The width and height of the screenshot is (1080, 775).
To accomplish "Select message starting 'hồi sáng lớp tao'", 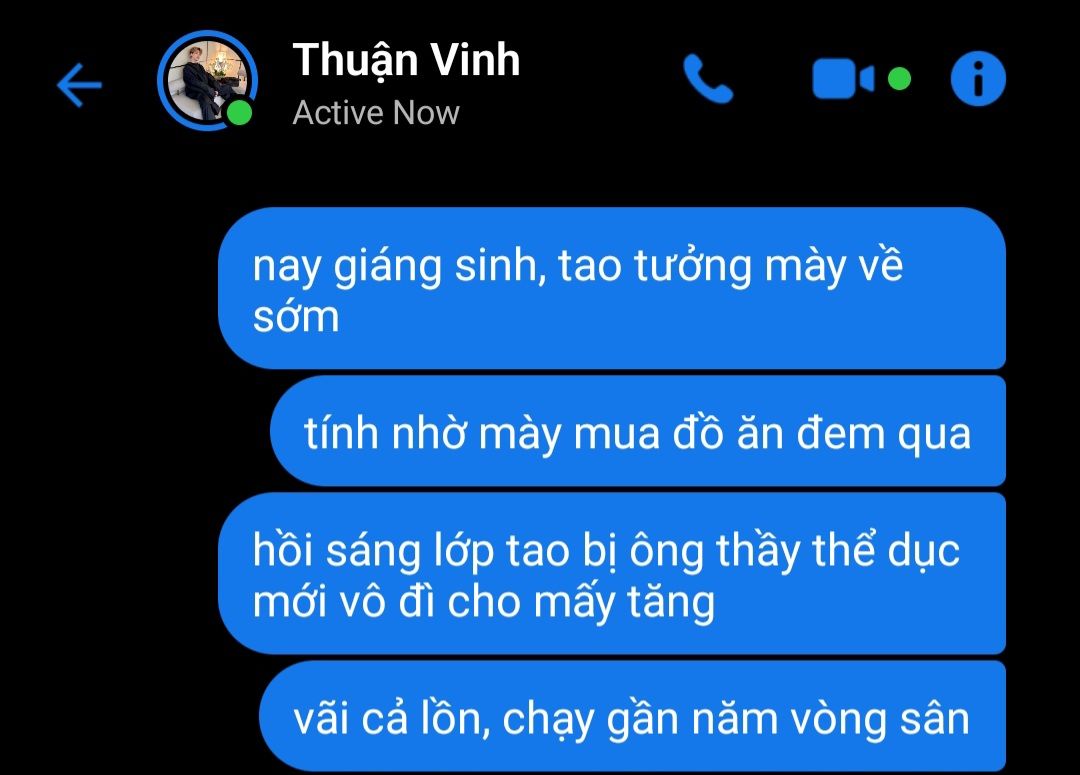I will point(612,573).
